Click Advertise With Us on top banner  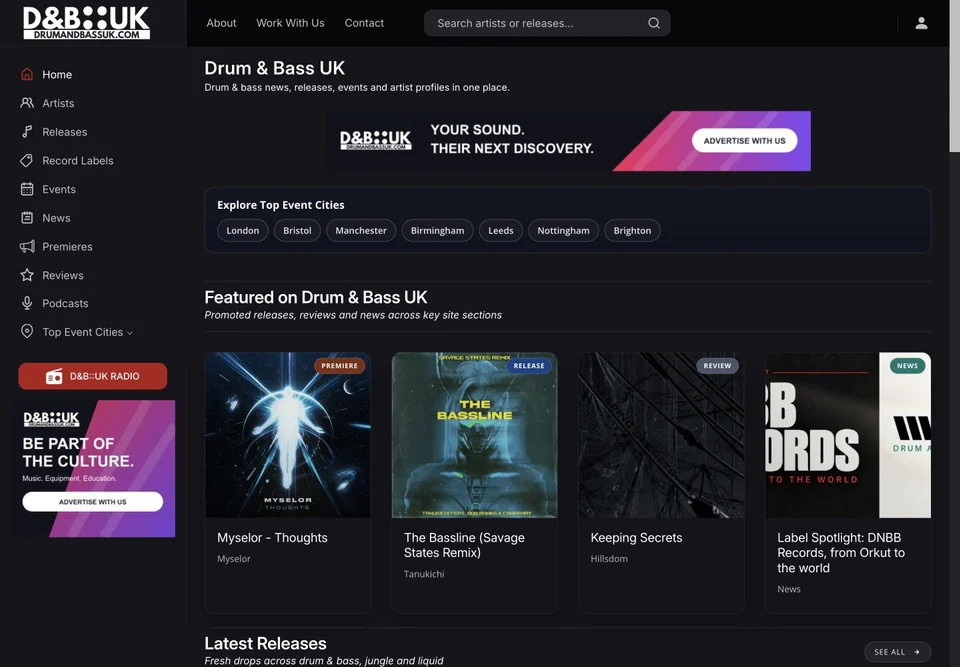tap(744, 141)
